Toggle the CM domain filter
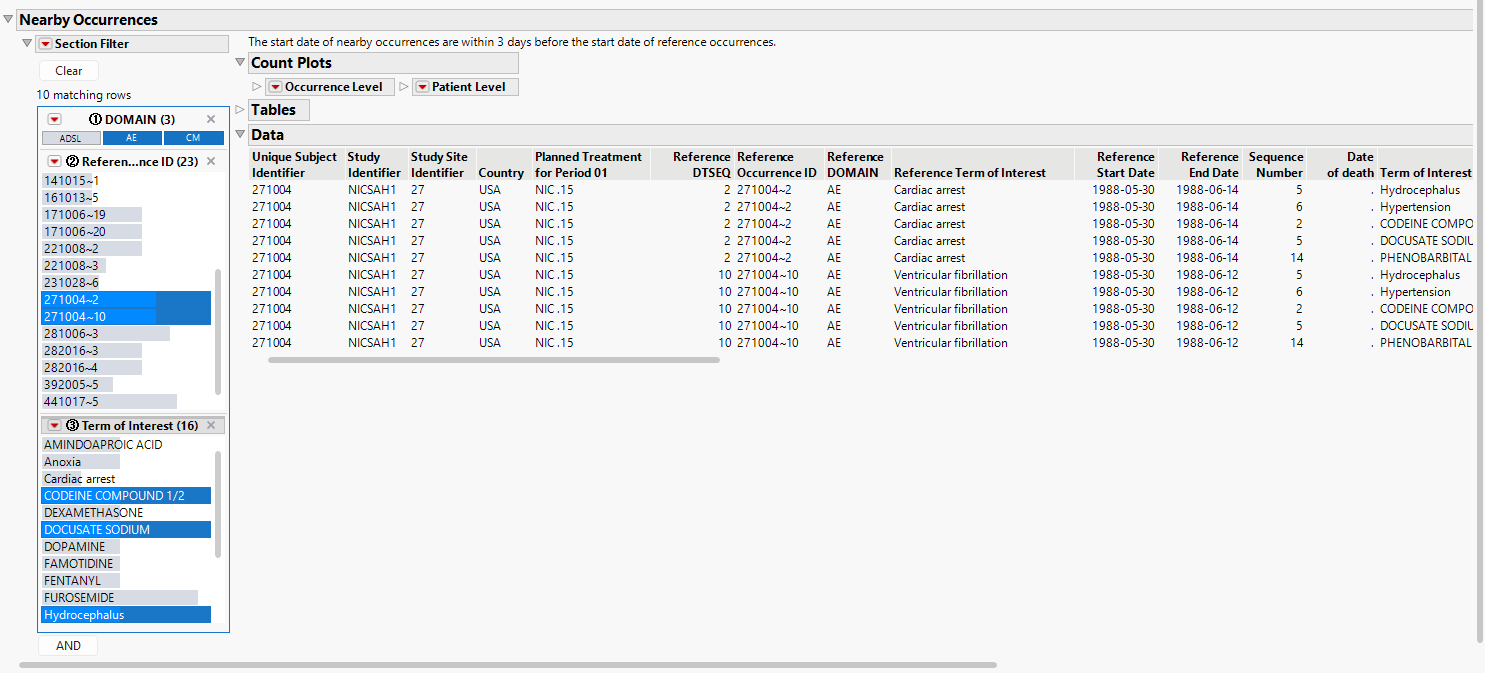This screenshot has width=1485, height=673. tap(192, 138)
